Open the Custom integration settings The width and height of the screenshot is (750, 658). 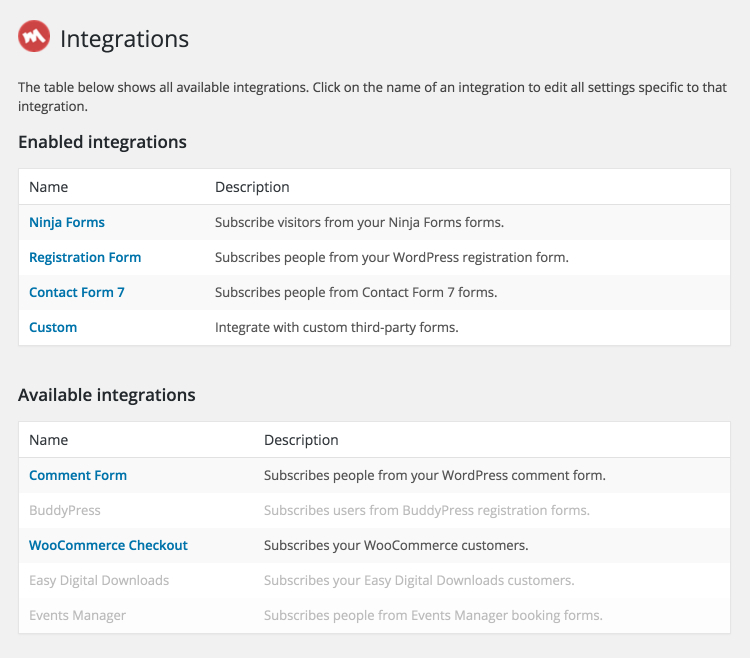[53, 328]
